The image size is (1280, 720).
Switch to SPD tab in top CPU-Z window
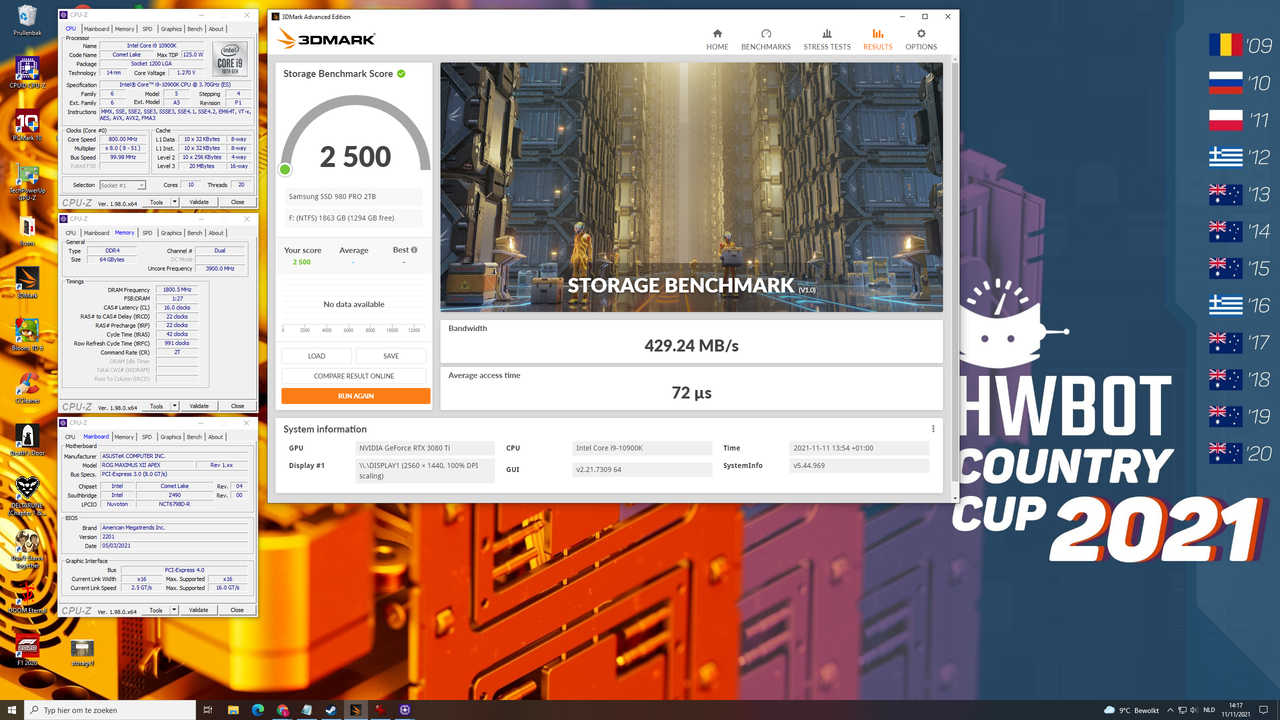147,29
